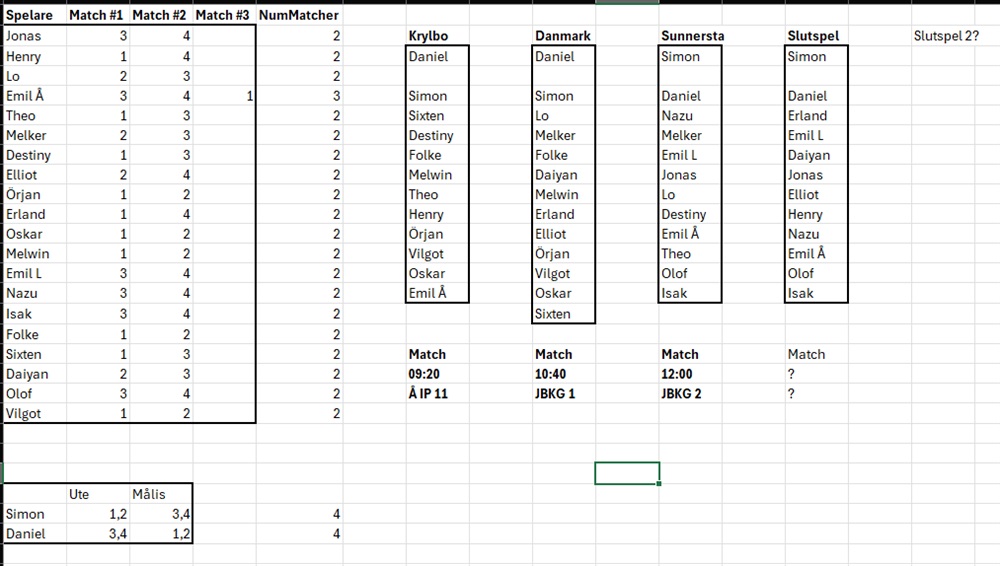This screenshot has height=566, width=1000.
Task: Click the 12:00 match time cell
Action: tap(679, 374)
